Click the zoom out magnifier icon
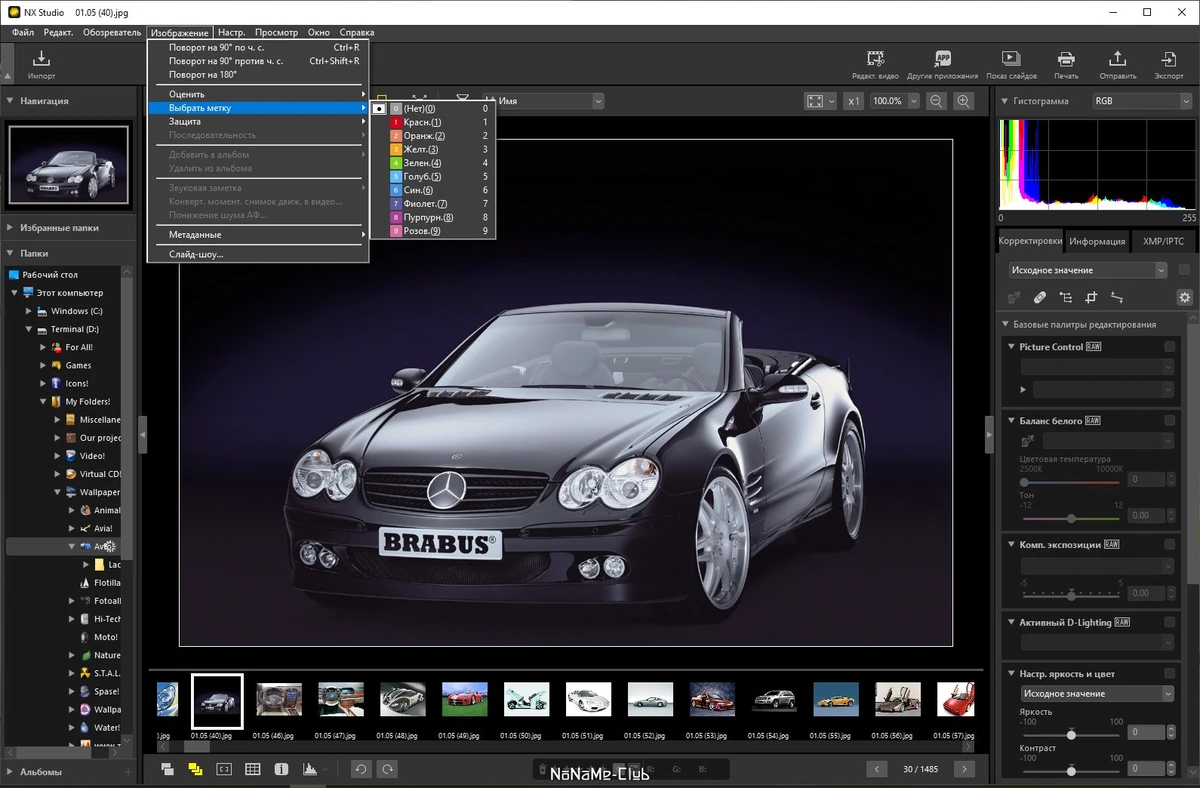Viewport: 1200px width, 788px height. [936, 101]
